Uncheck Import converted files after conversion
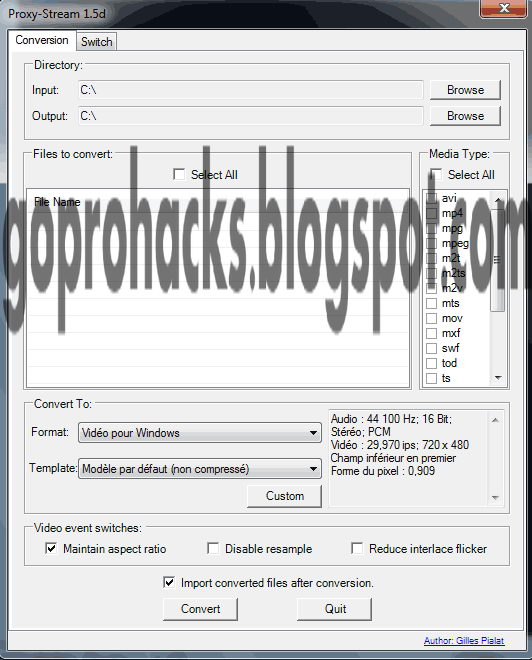Screen dimensions: 532x660 pos(169,583)
